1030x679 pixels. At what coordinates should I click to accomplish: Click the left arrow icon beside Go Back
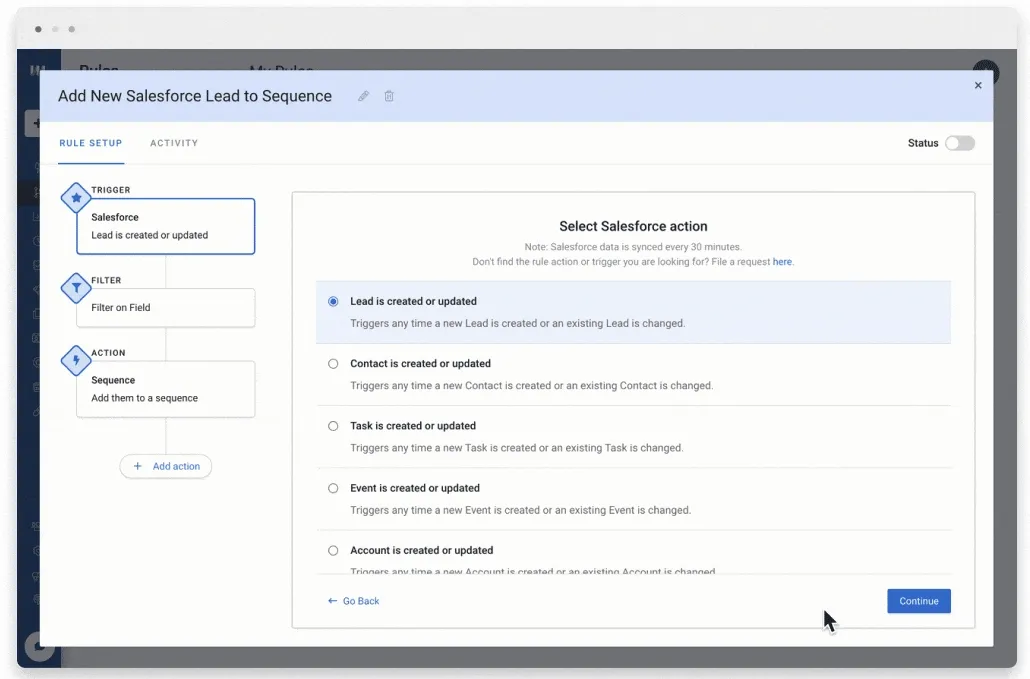332,601
